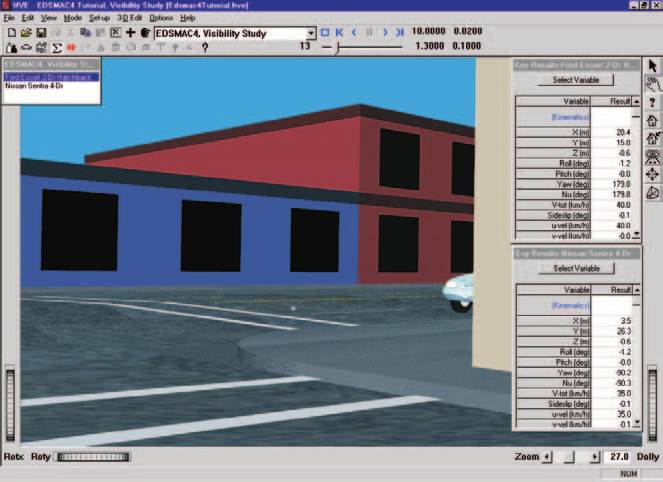Screen dimensions: 663x482
Task: Select the Sigma event editor icon
Action: click(56, 47)
